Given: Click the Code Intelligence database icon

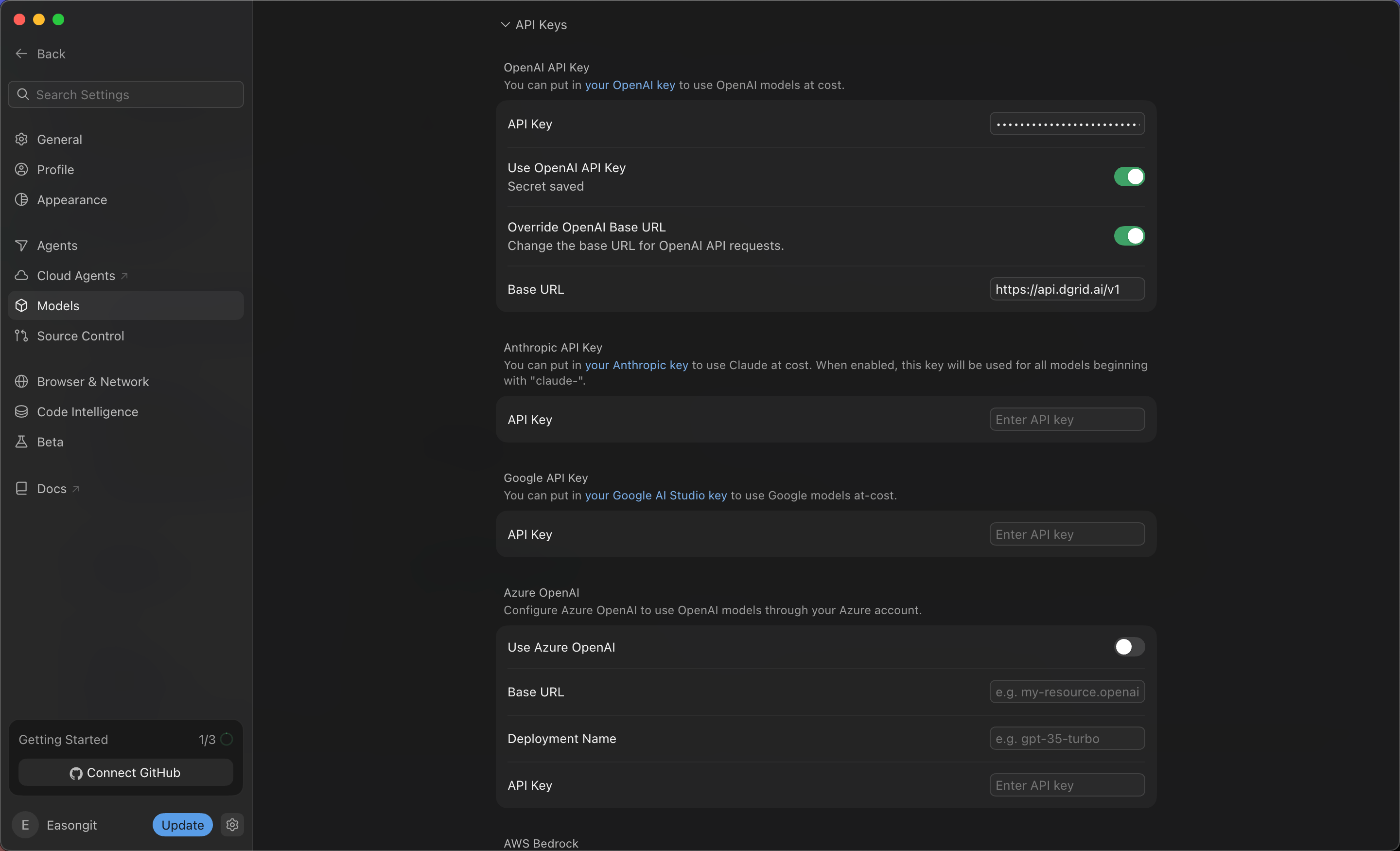Looking at the screenshot, I should pyautogui.click(x=21, y=411).
